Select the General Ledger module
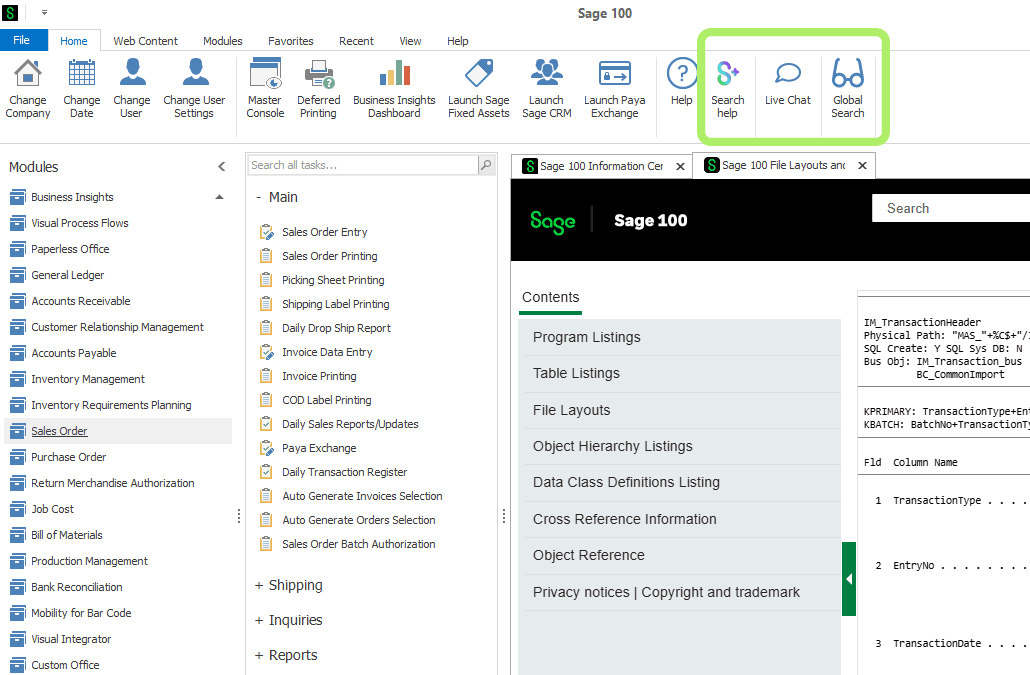The height and width of the screenshot is (675, 1030). [68, 275]
